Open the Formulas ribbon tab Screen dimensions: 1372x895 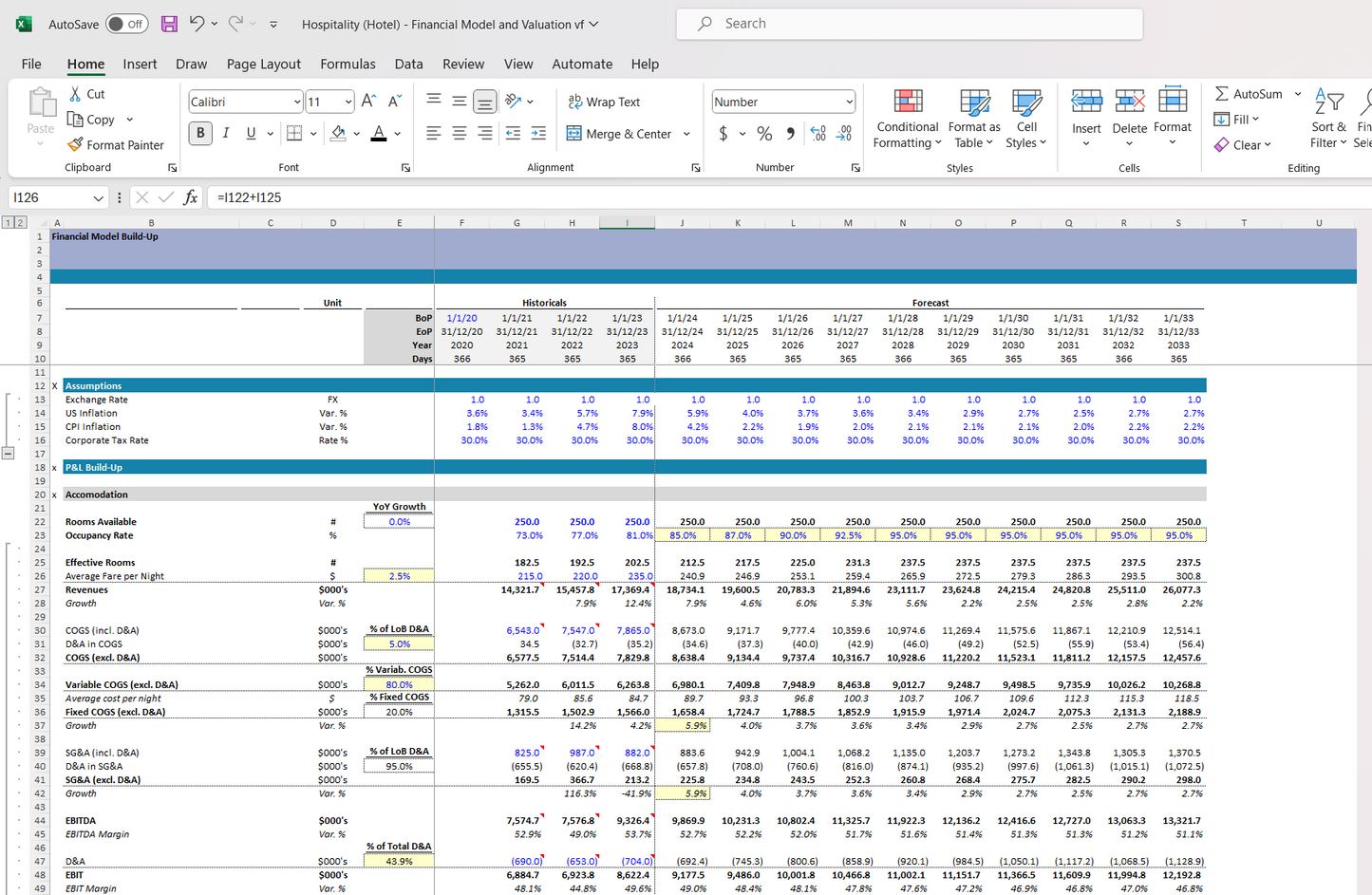(348, 64)
